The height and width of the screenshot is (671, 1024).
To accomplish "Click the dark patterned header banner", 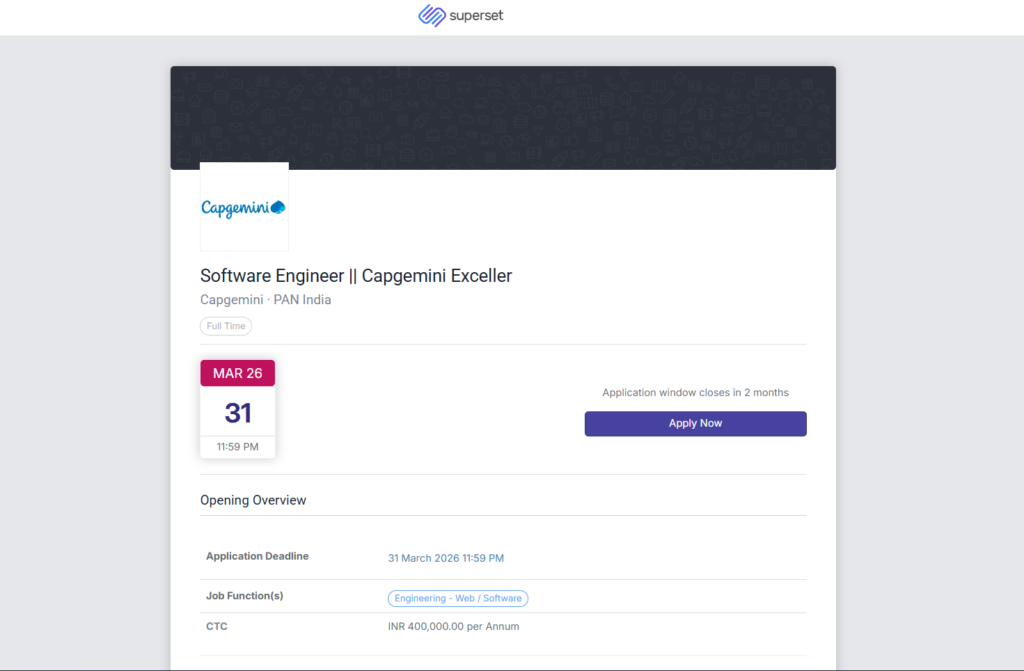I will pos(502,117).
